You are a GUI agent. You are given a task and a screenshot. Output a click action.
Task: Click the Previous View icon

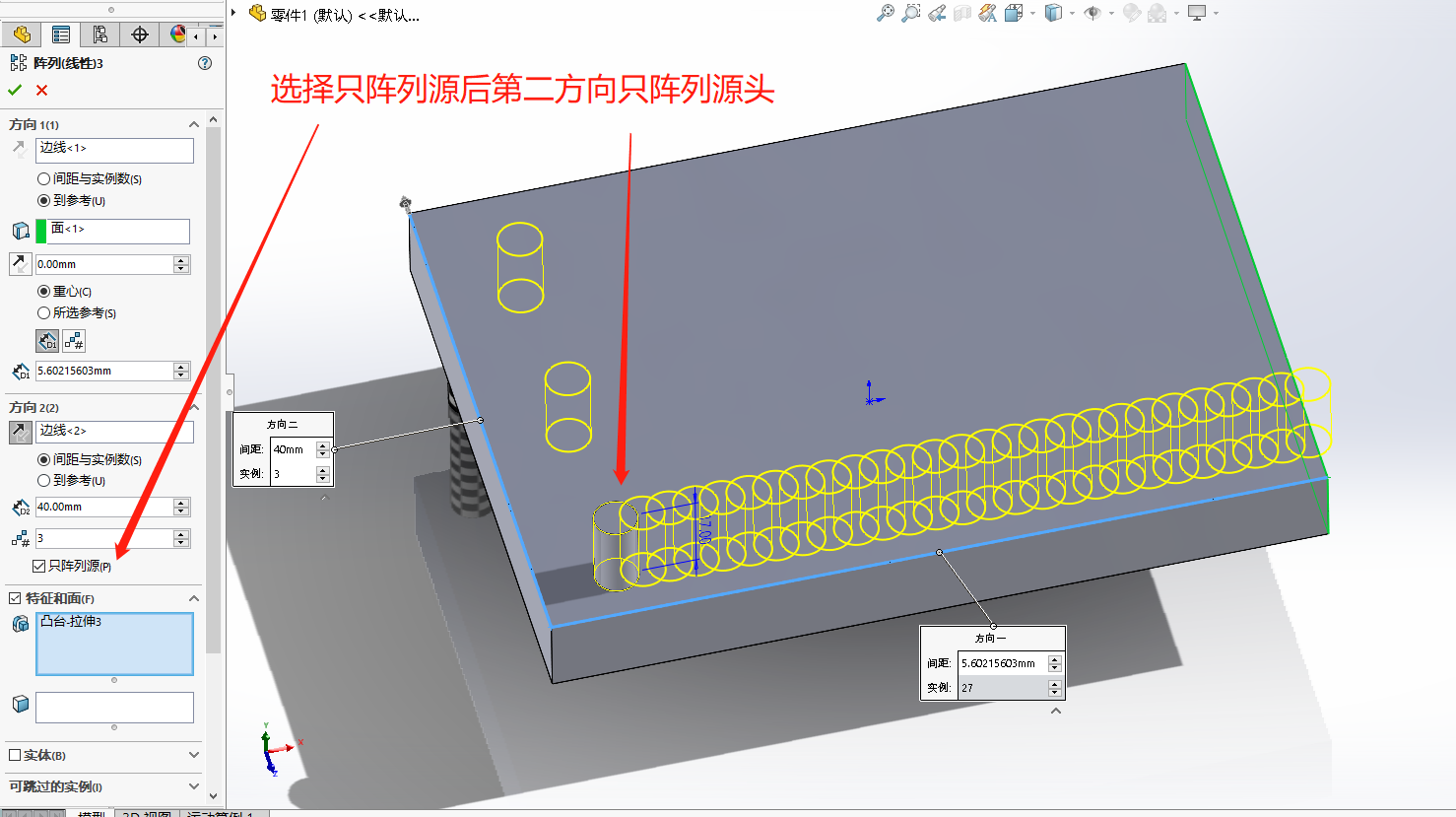(937, 13)
